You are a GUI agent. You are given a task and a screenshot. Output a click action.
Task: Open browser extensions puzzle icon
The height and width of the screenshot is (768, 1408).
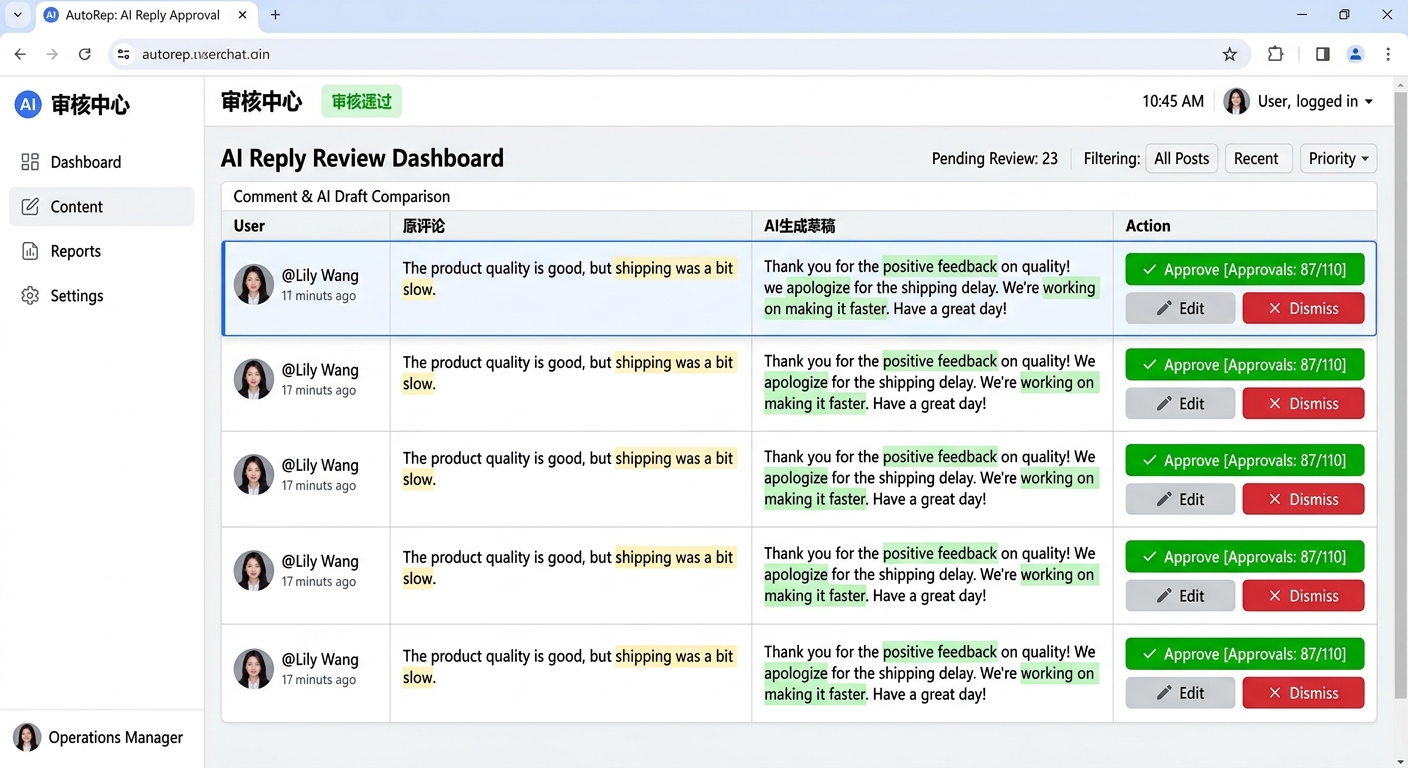1275,54
